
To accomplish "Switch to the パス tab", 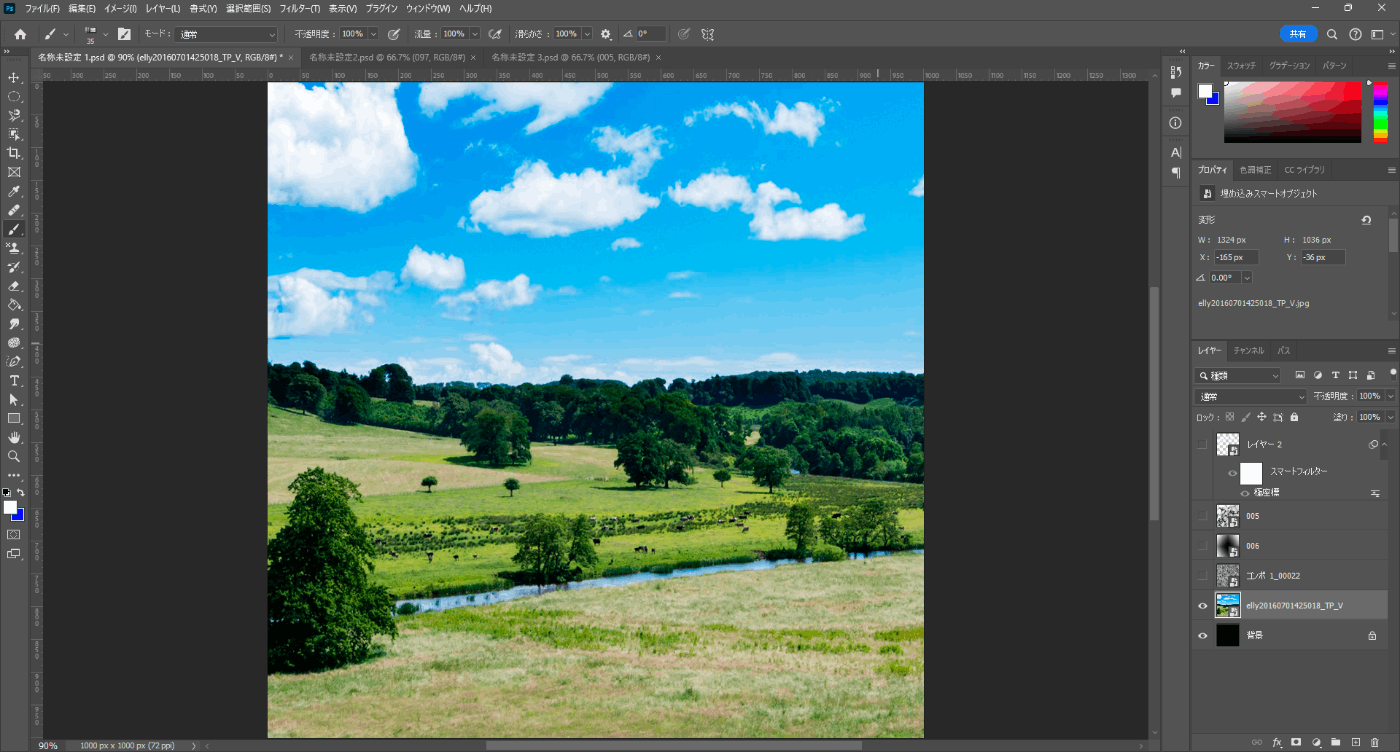I will pyautogui.click(x=1284, y=351).
